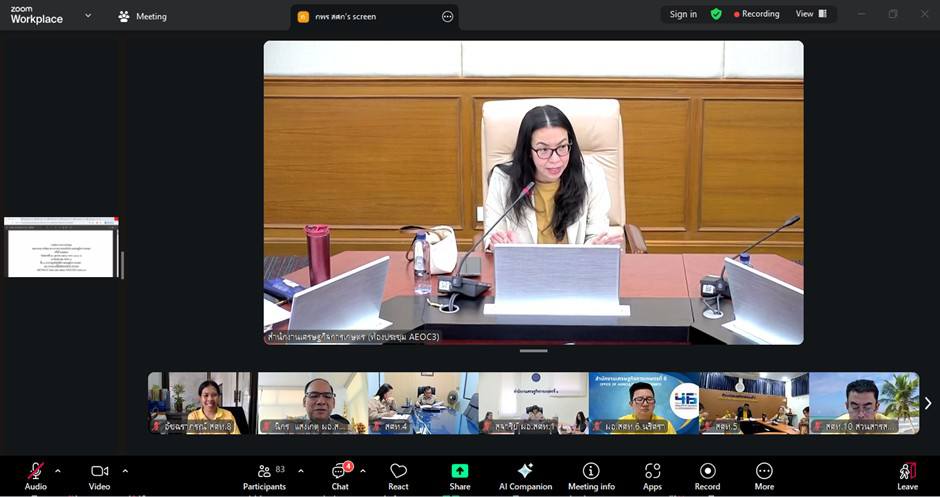Expand audio options arrow next to Audio
This screenshot has width=940, height=497.
(58, 470)
